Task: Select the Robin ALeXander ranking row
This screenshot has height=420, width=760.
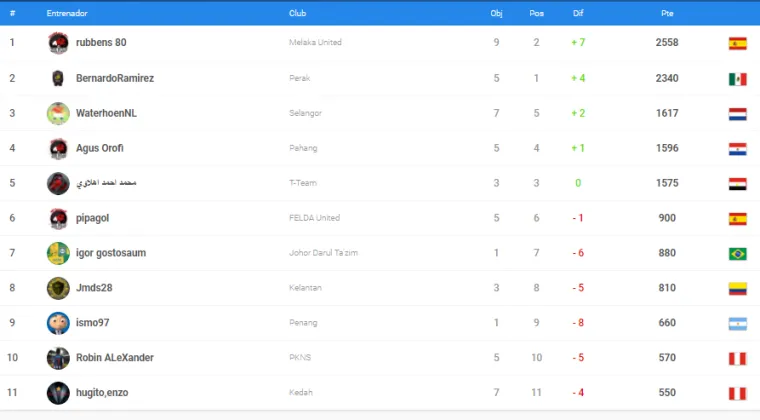Action: 380,358
